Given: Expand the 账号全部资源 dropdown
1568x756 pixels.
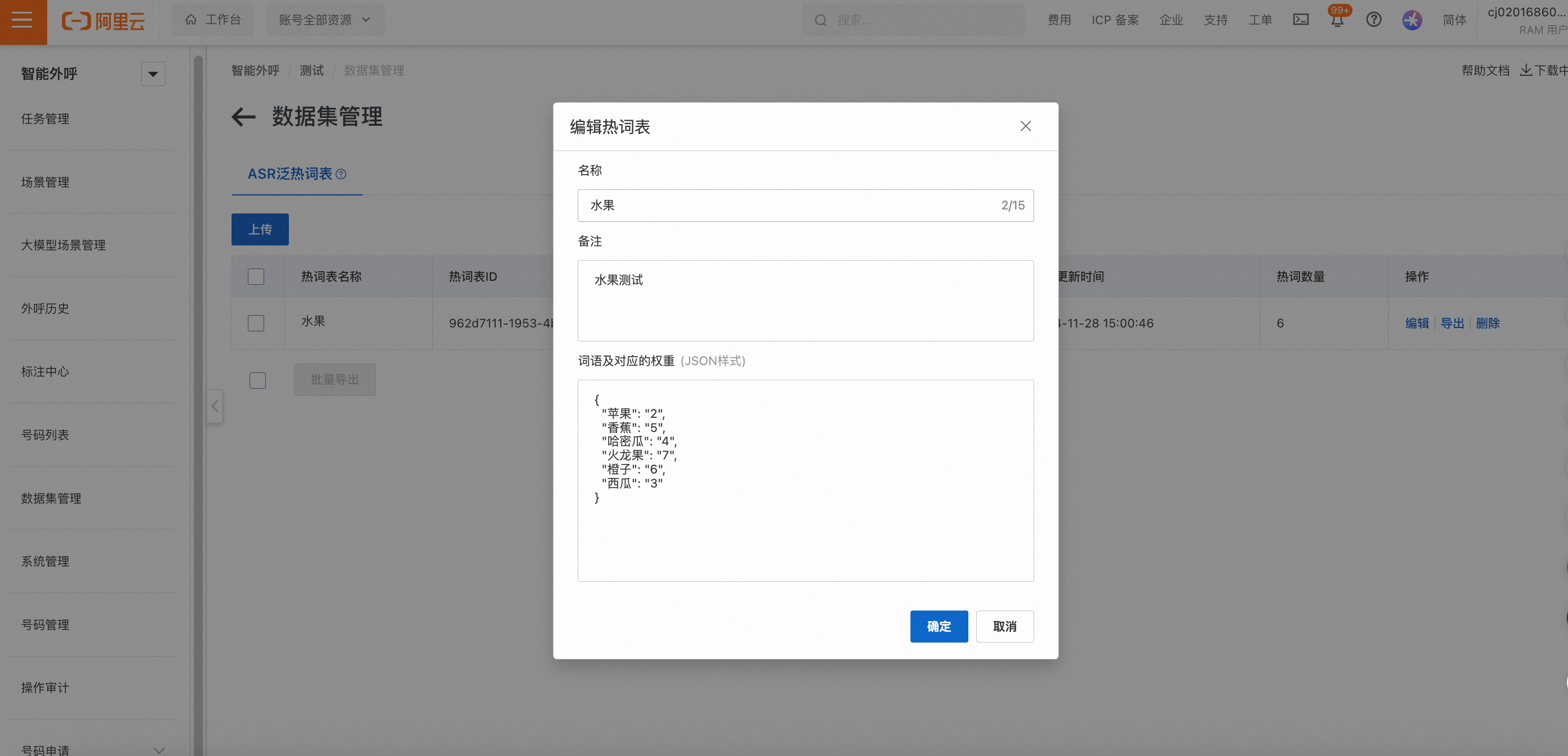Looking at the screenshot, I should point(325,20).
